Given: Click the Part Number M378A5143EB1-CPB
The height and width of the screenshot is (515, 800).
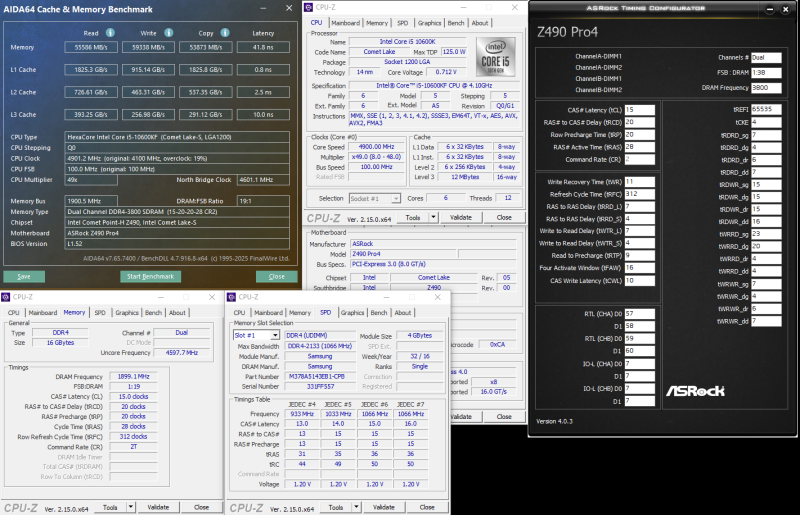Looking at the screenshot, I should pos(321,377).
